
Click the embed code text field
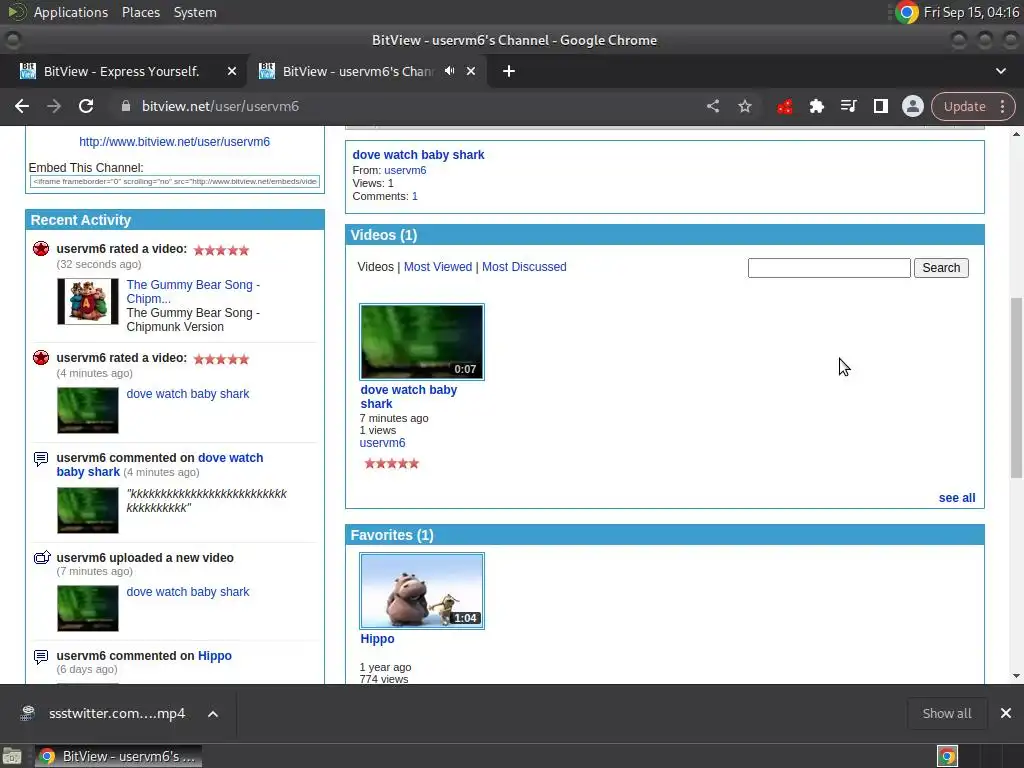point(174,182)
